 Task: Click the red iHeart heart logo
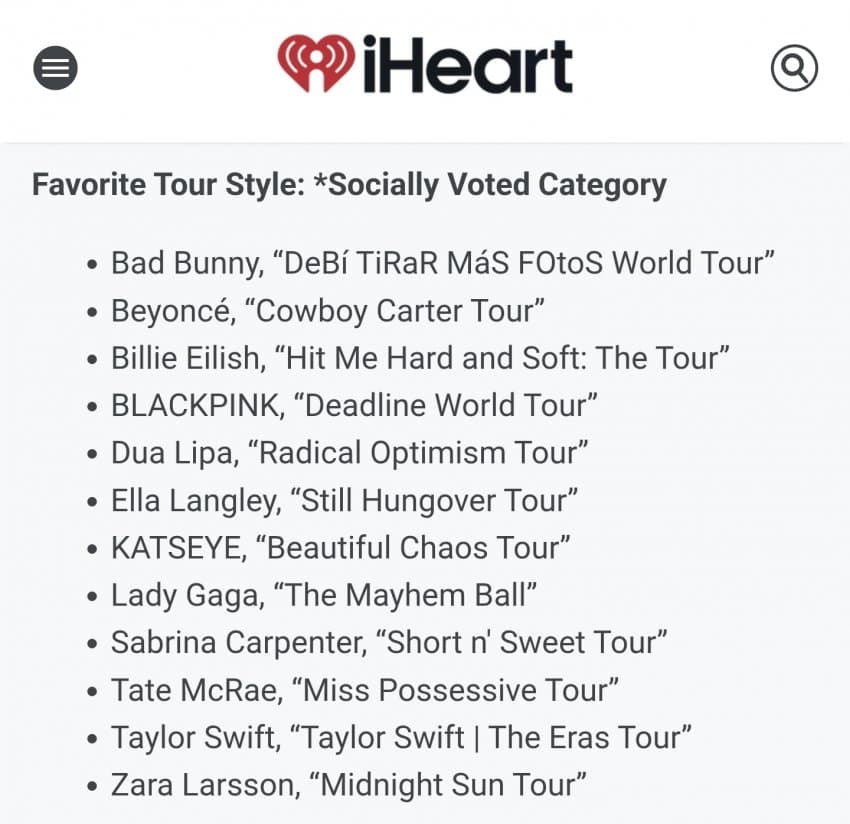(x=315, y=64)
